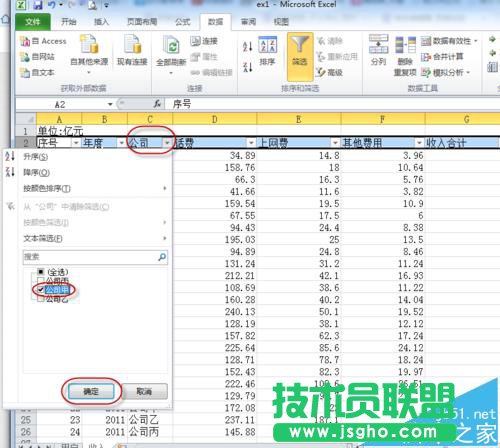
Task: Toggle the 筛选 (Filter) funnel button
Action: (x=300, y=56)
